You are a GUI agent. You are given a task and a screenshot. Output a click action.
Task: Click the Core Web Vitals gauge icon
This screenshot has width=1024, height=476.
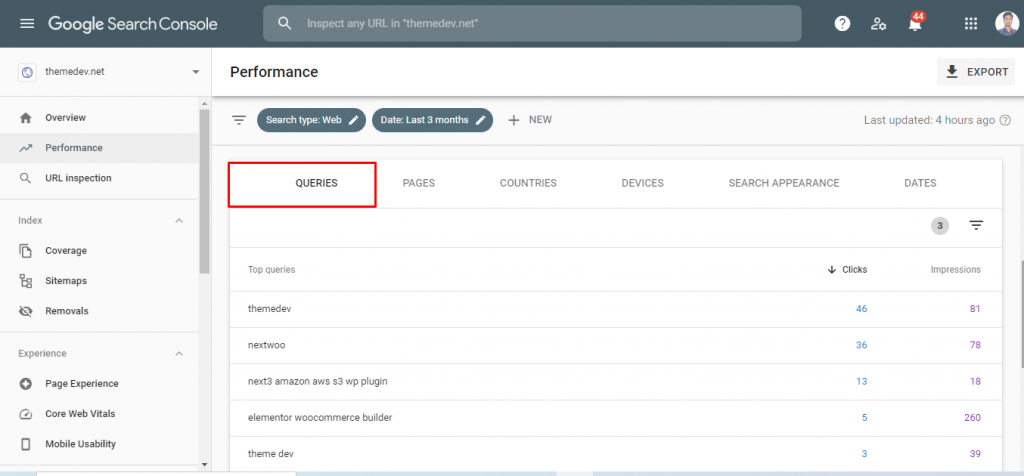26,414
